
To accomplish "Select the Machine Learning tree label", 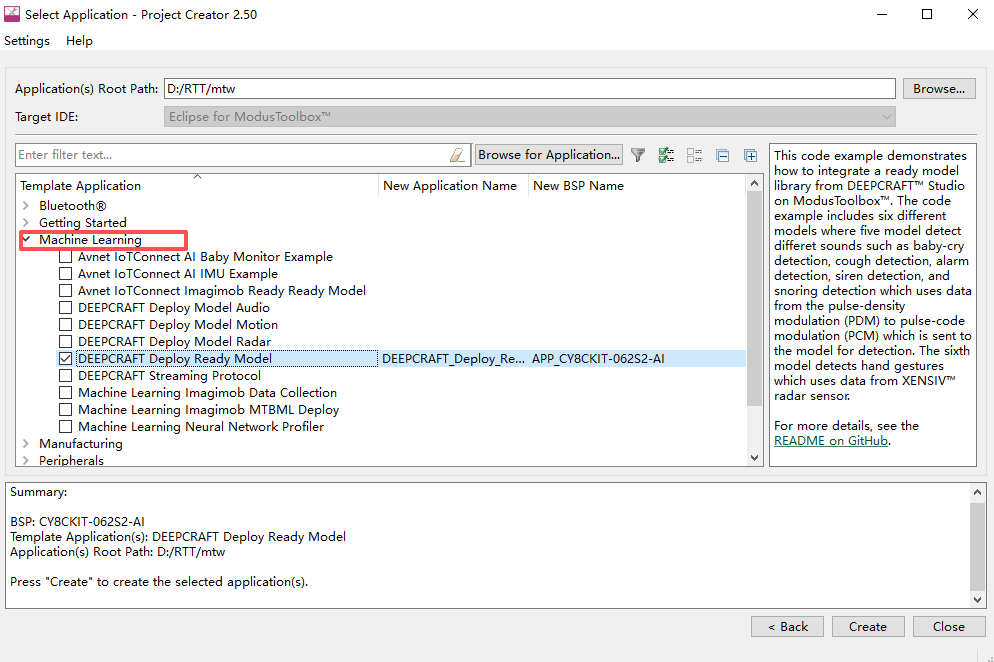I will [90, 240].
